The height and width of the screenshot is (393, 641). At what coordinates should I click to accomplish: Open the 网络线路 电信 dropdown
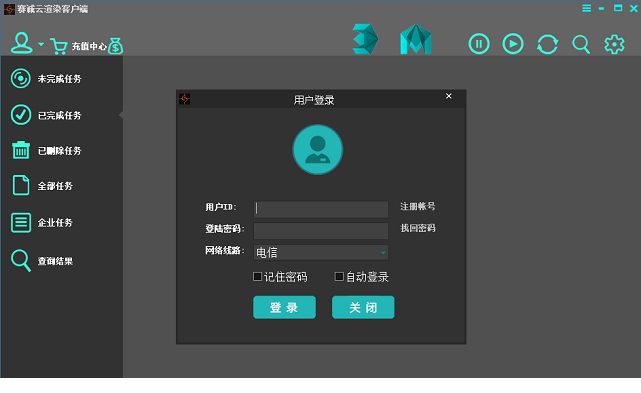click(x=321, y=252)
